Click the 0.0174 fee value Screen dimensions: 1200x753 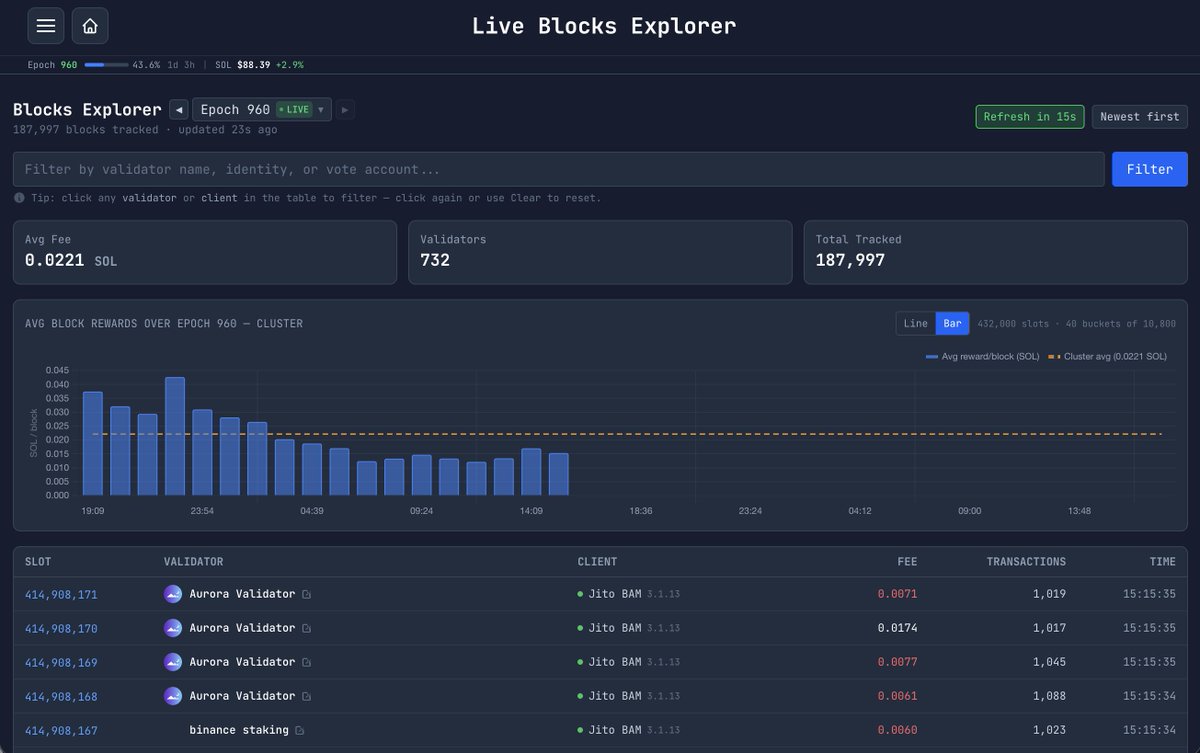pyautogui.click(x=897, y=628)
